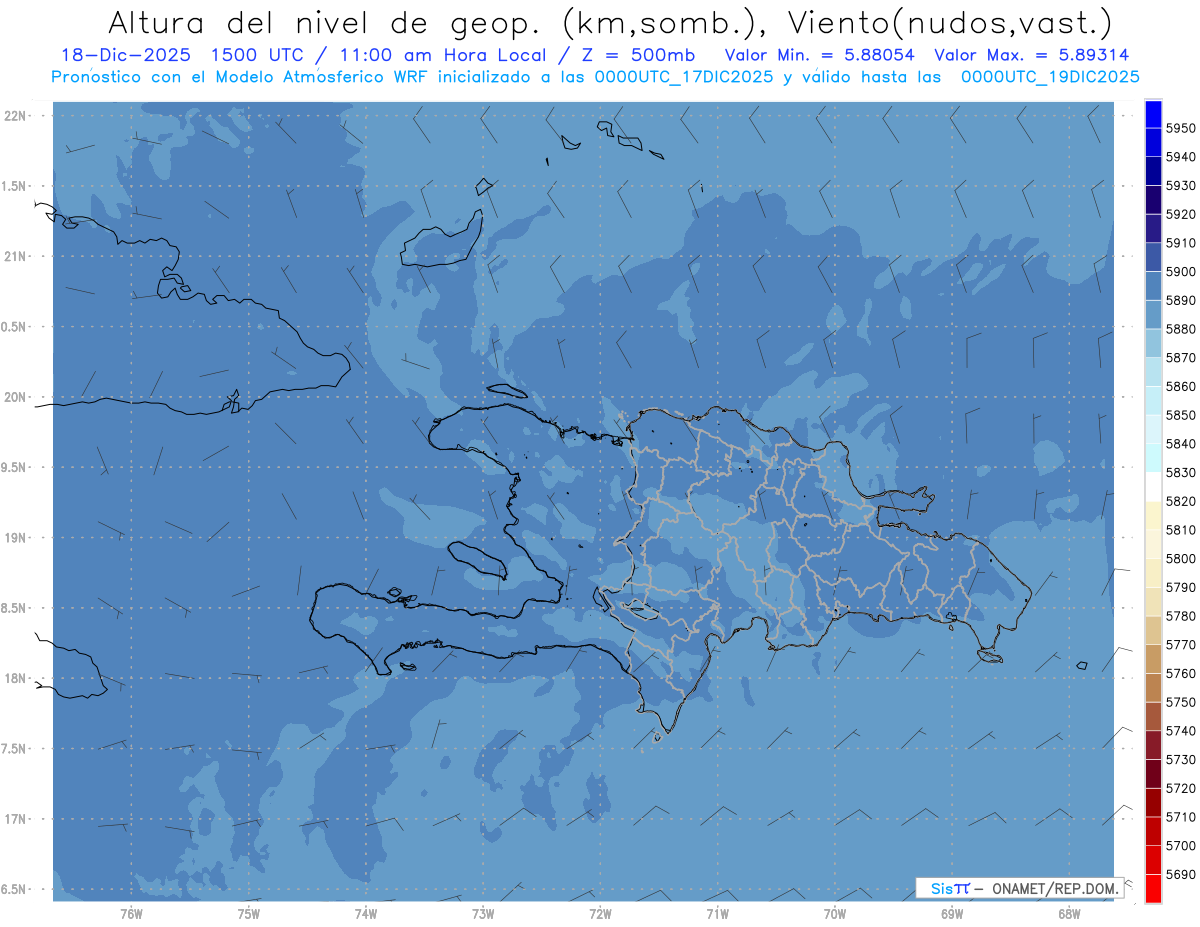Click the initialization time '0000UTC_17DIC2025'
Image resolution: width=1200 pixels, height=927 pixels.
(x=686, y=77)
